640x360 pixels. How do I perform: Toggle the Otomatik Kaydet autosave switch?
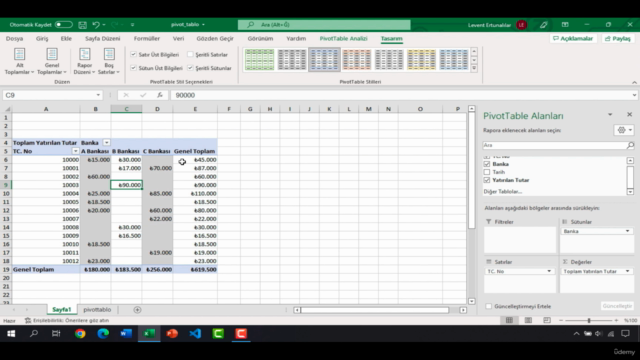pyautogui.click(x=63, y=25)
